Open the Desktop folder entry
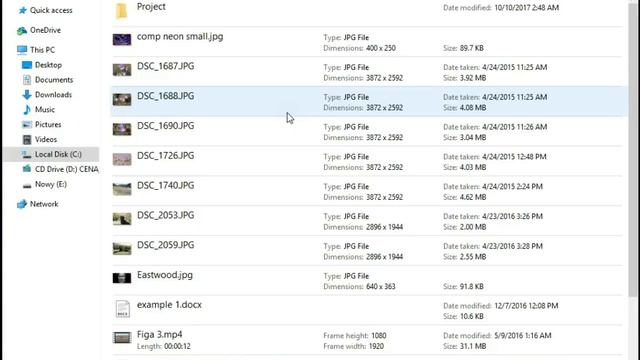The width and height of the screenshot is (640, 360). coord(48,65)
